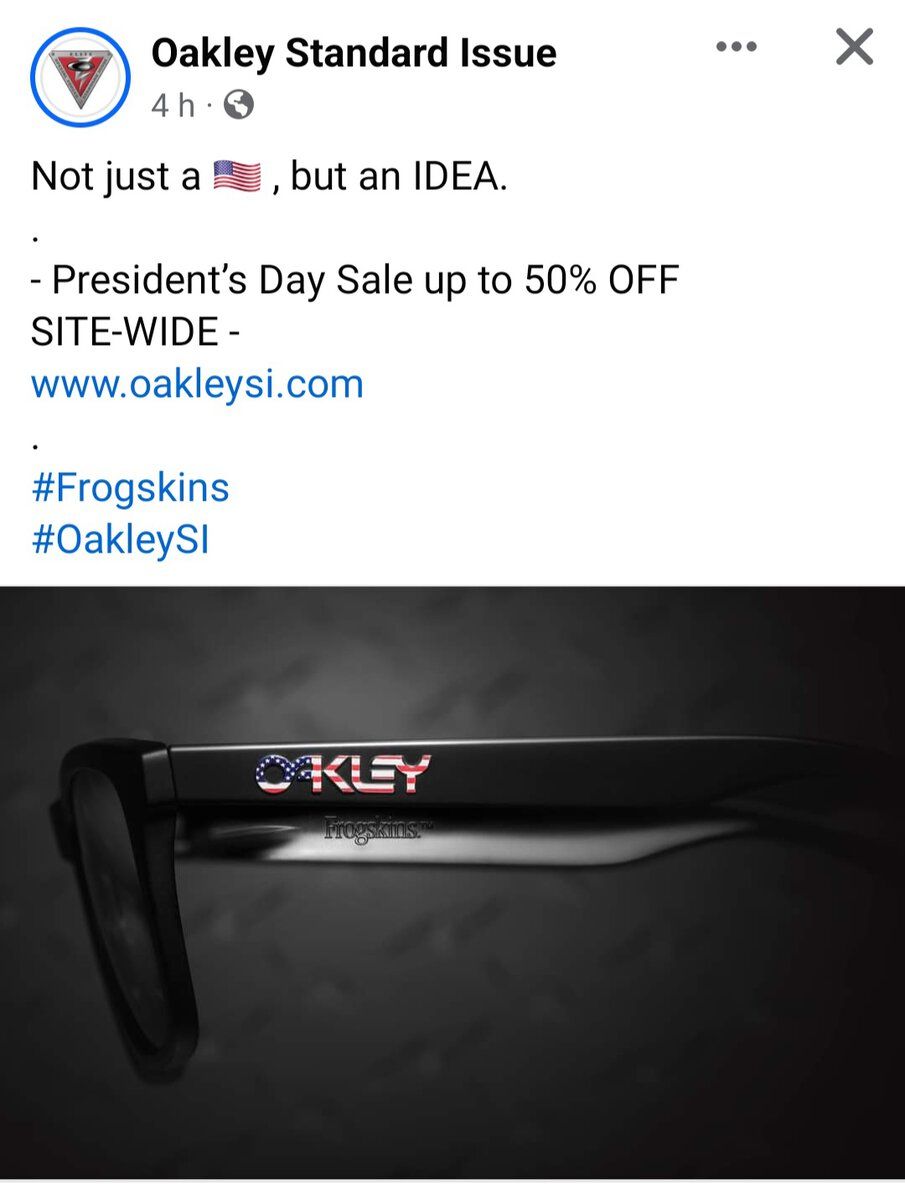Open the three-dot post options menu

[737, 47]
